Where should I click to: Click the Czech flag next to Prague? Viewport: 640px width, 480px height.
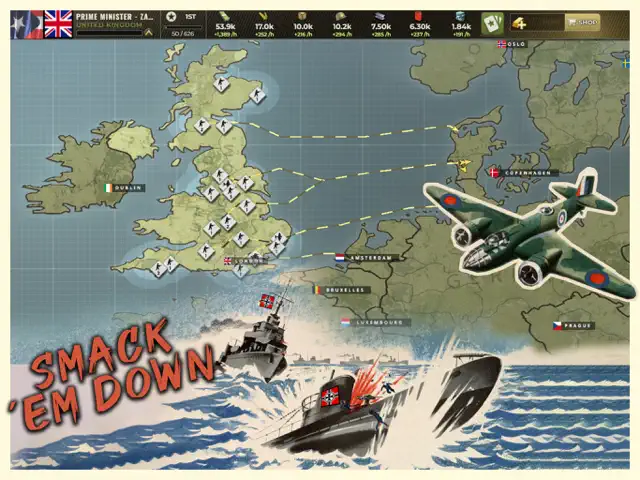[558, 326]
